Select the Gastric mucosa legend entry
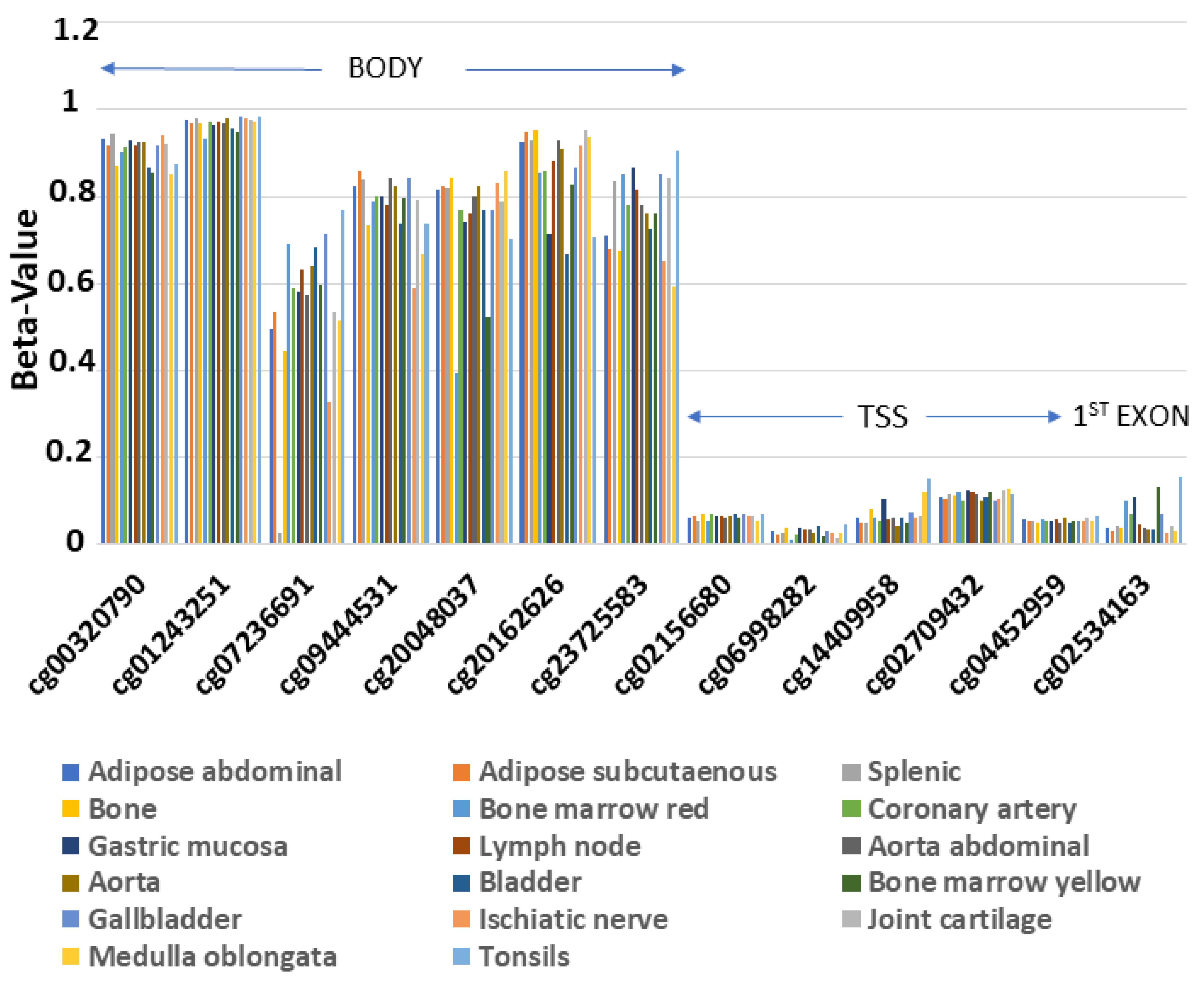Viewport: 1204px width, 983px height. coord(187,846)
